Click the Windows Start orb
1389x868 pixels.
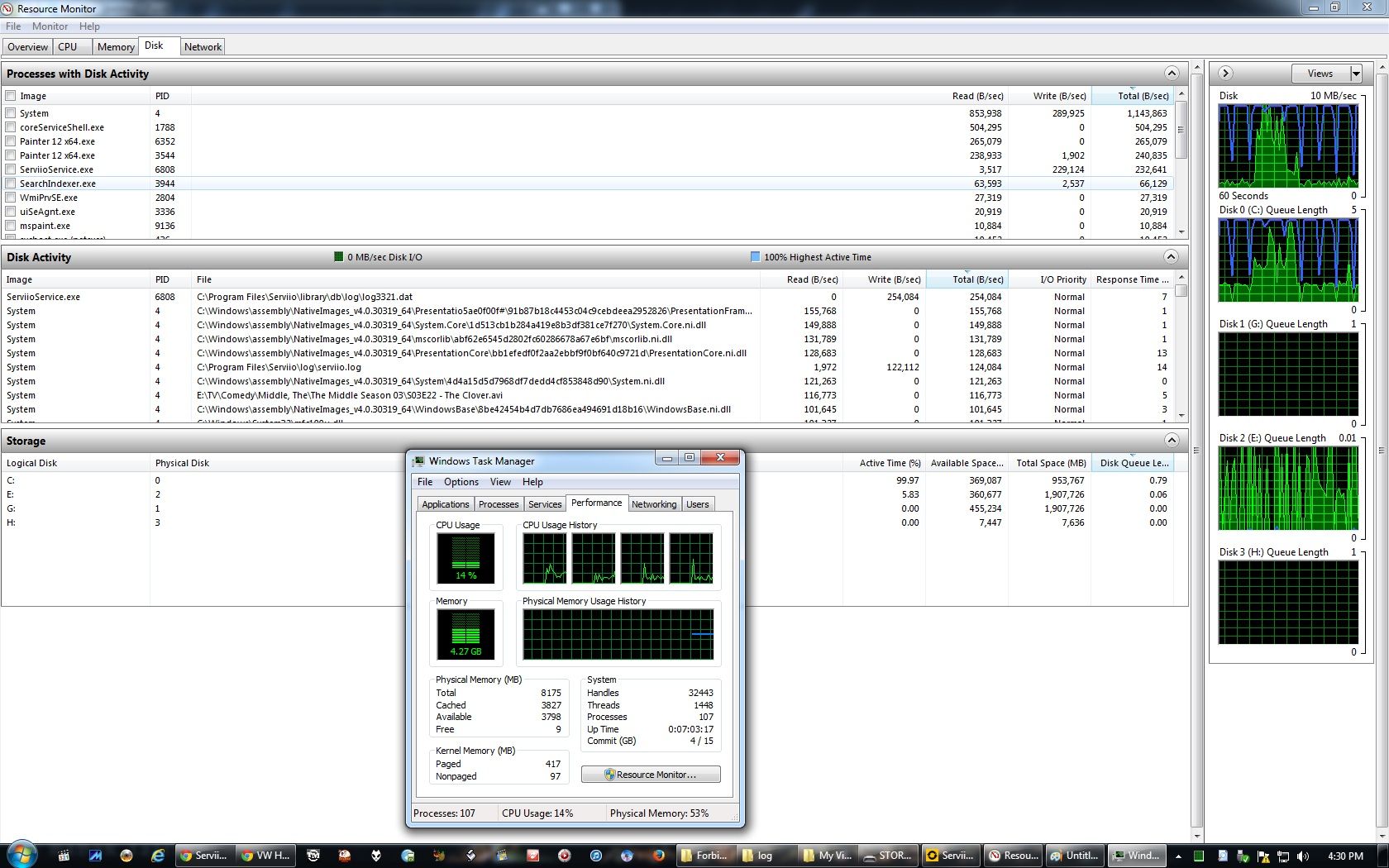pos(22,855)
